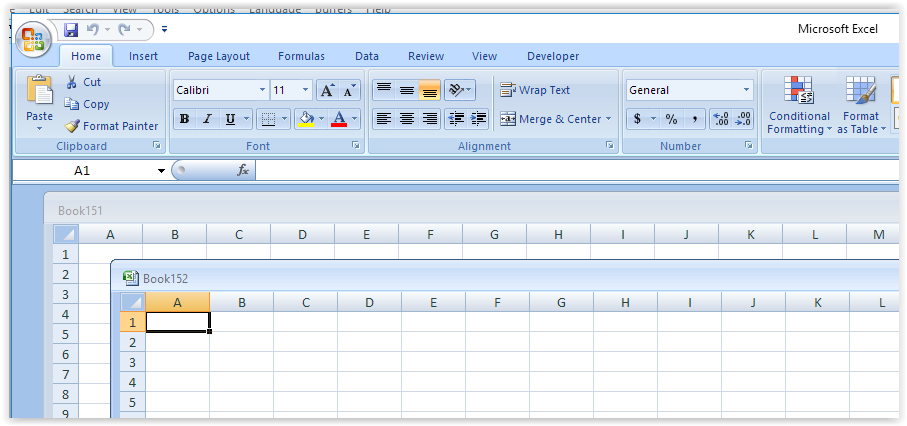Open underline style dropdown arrow
Viewport: 907px width, 426px height.
(x=246, y=119)
